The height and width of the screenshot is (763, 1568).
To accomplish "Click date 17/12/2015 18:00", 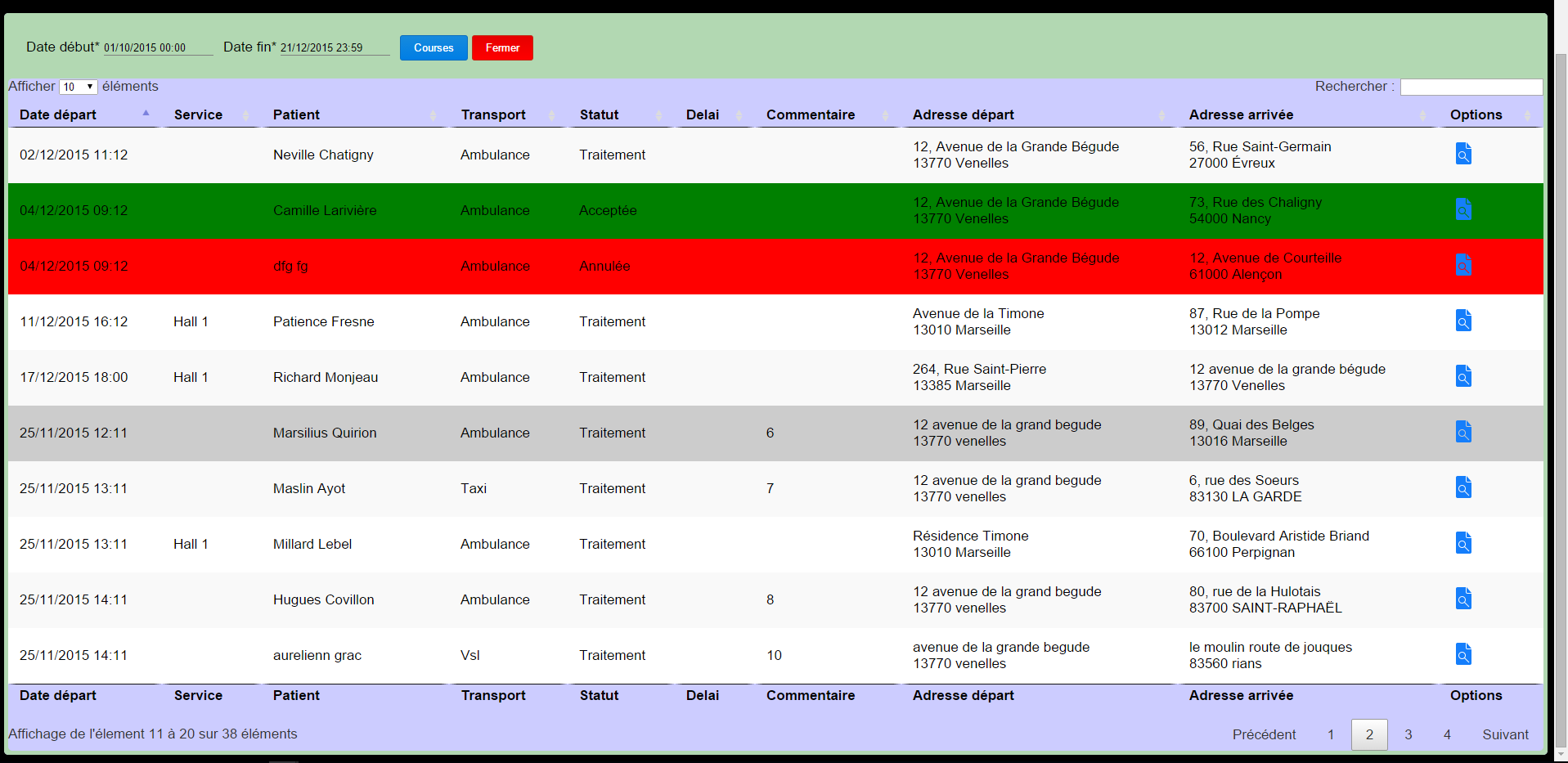I will (74, 377).
